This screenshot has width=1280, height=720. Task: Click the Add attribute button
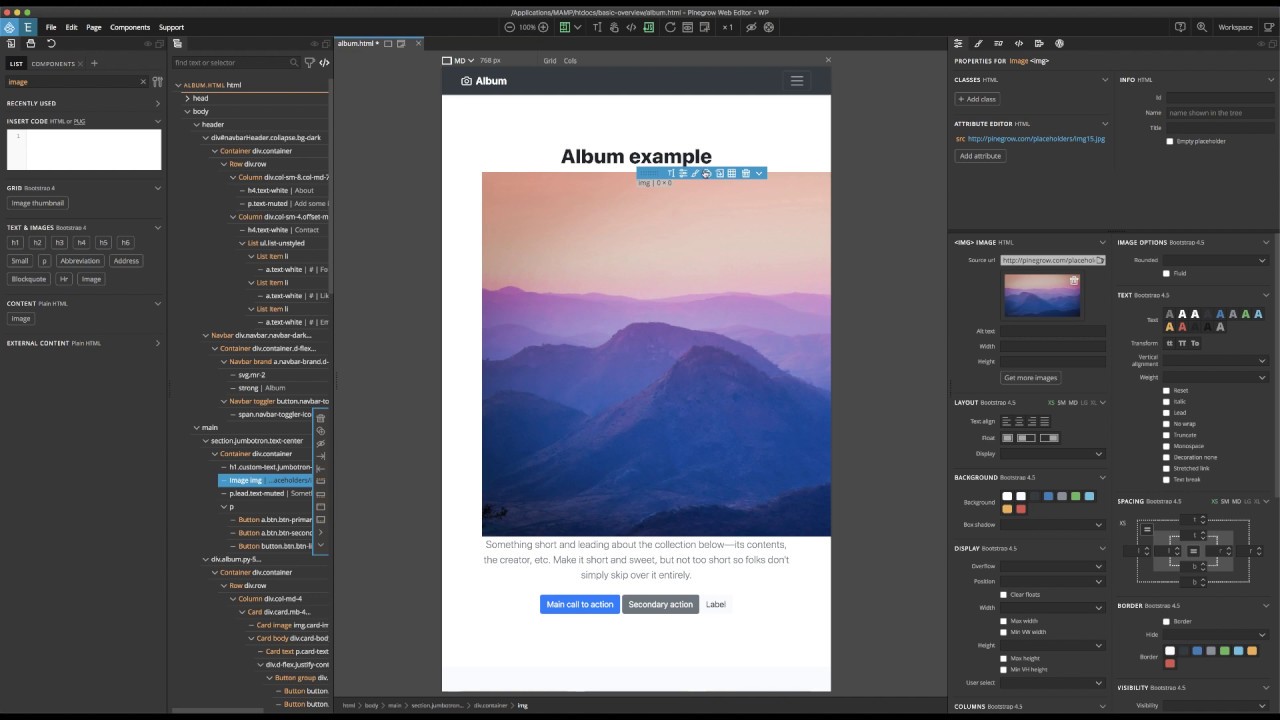(x=980, y=156)
